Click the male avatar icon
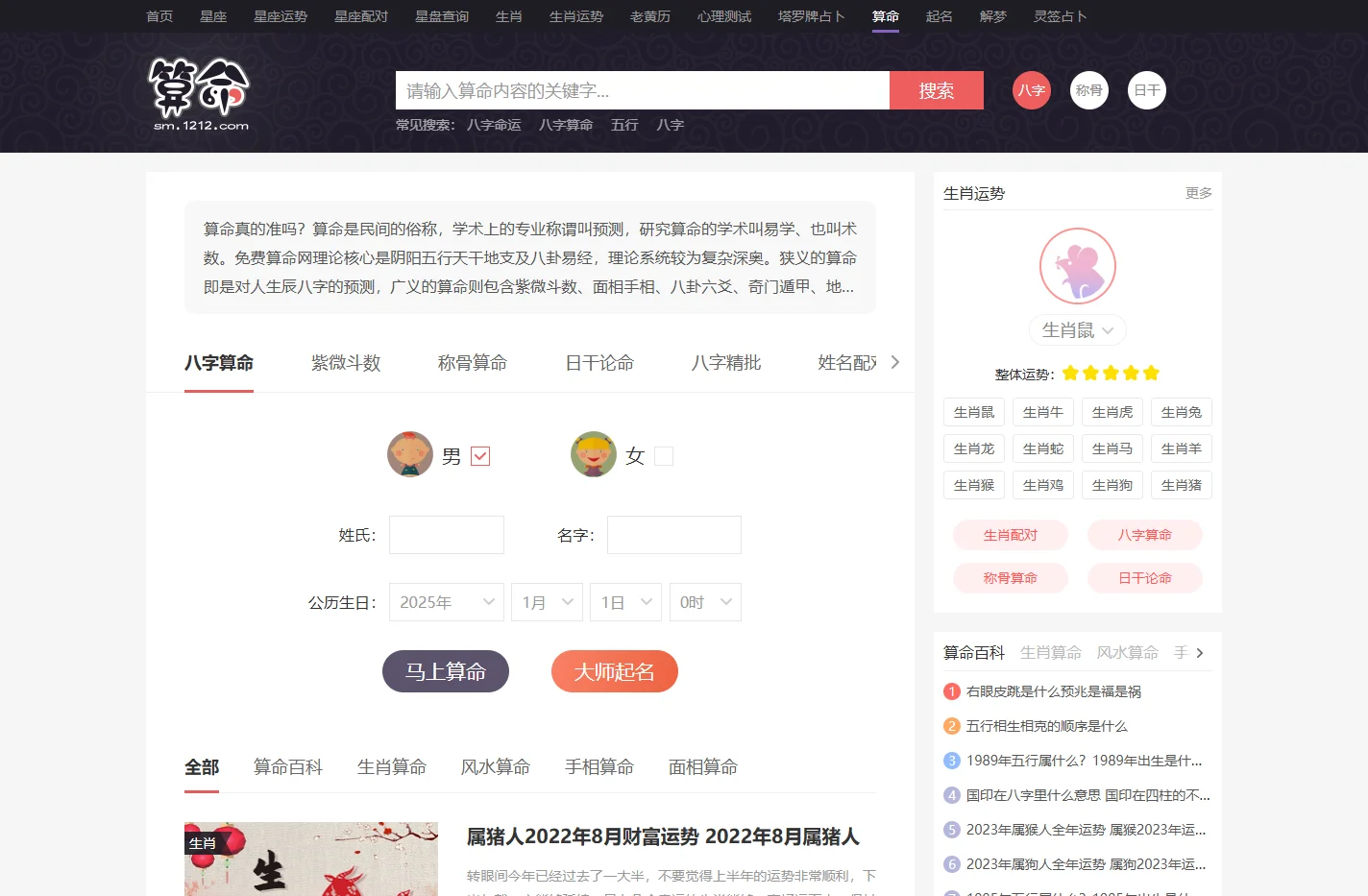This screenshot has height=896, width=1368. [x=410, y=454]
